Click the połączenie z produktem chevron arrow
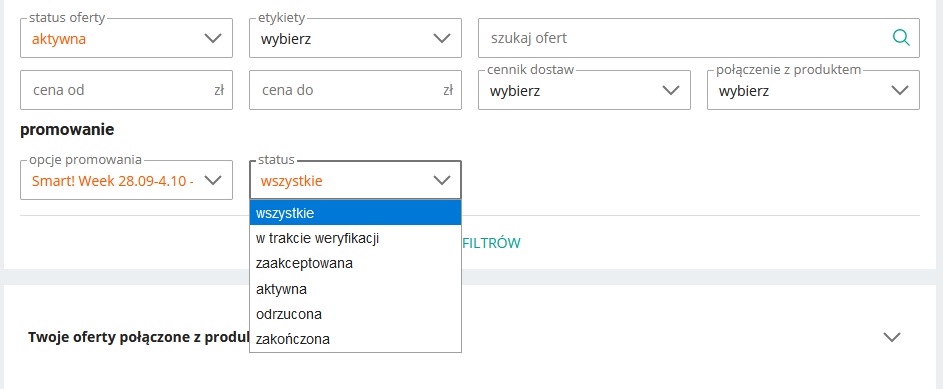 [900, 90]
